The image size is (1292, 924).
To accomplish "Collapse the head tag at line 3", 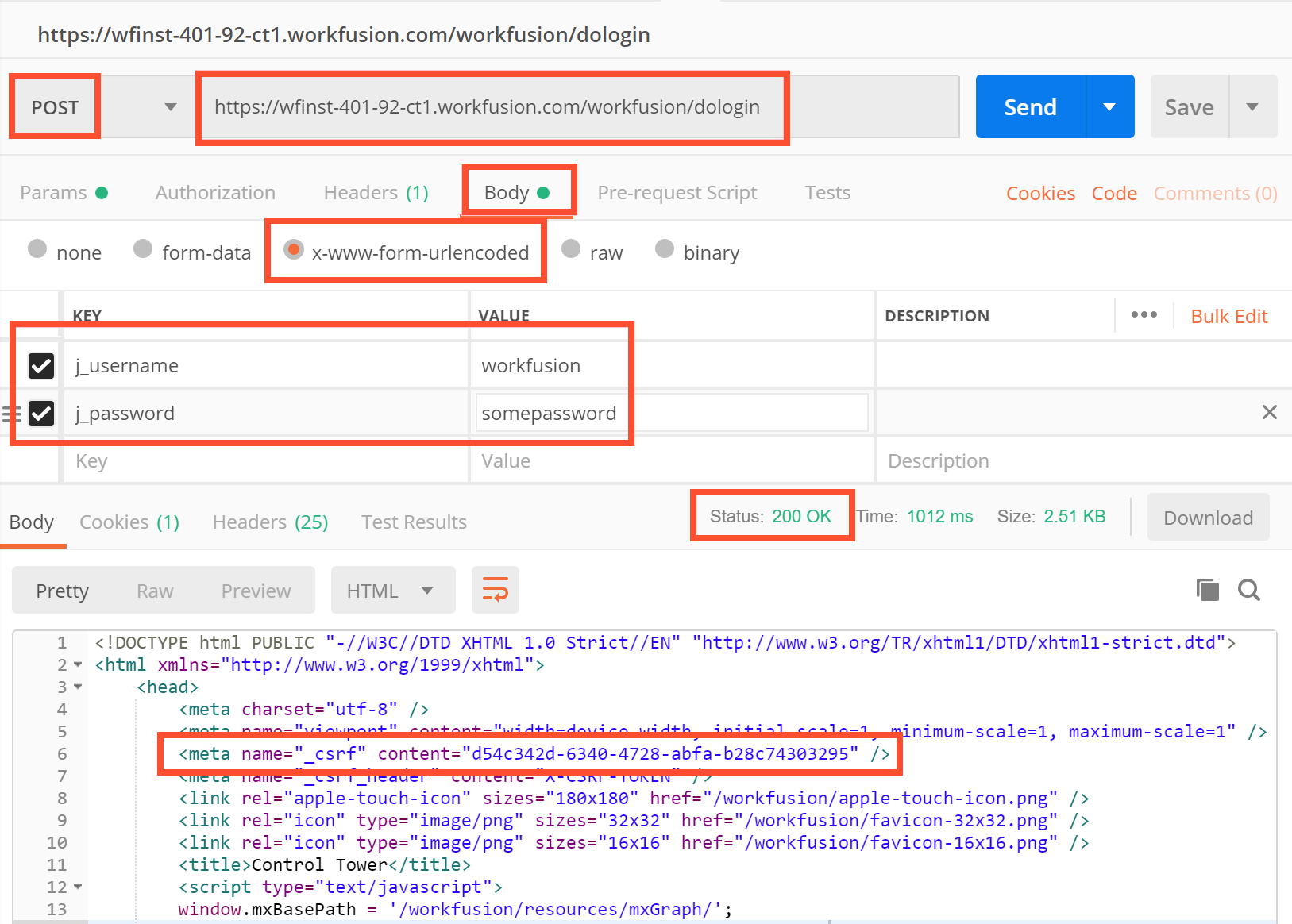I will pos(78,687).
